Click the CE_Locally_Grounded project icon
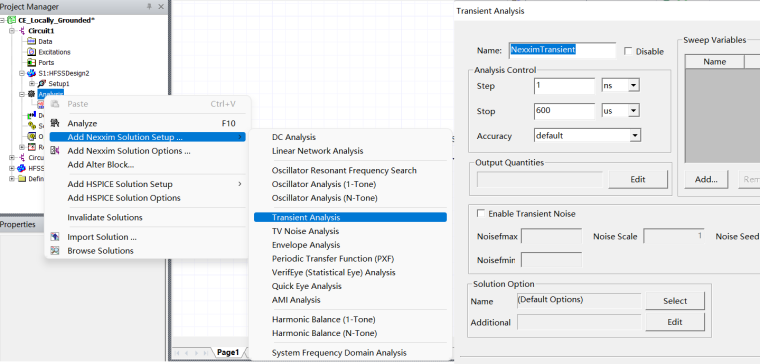Viewport: 760px width, 364px height. pos(12,20)
